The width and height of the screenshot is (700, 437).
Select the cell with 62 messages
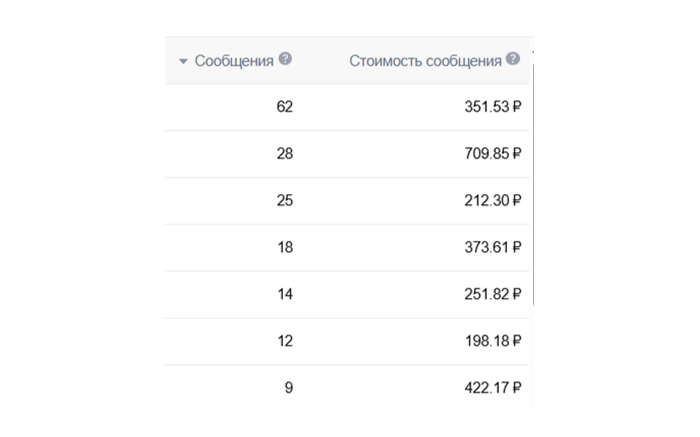[x=285, y=107]
